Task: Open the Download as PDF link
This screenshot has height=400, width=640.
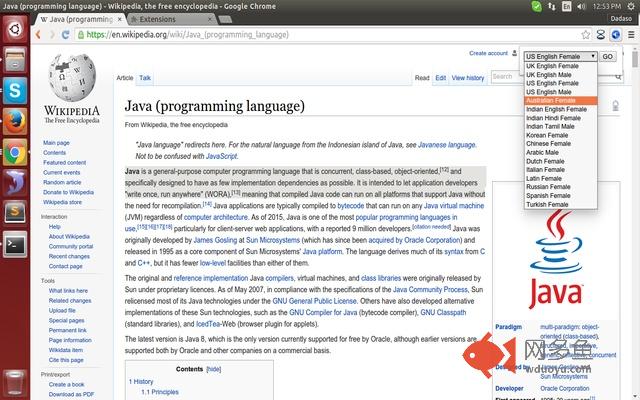Action: [x=71, y=394]
